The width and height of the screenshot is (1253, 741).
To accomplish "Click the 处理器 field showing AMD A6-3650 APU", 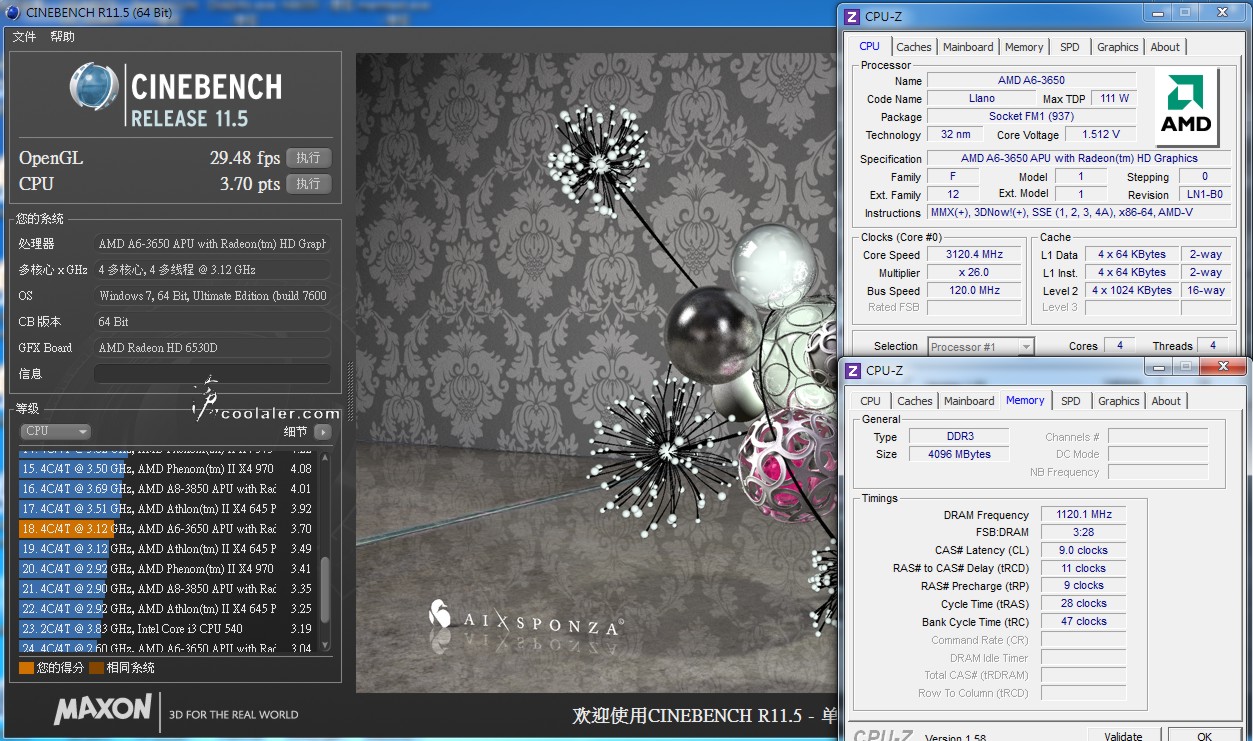I will pos(212,244).
